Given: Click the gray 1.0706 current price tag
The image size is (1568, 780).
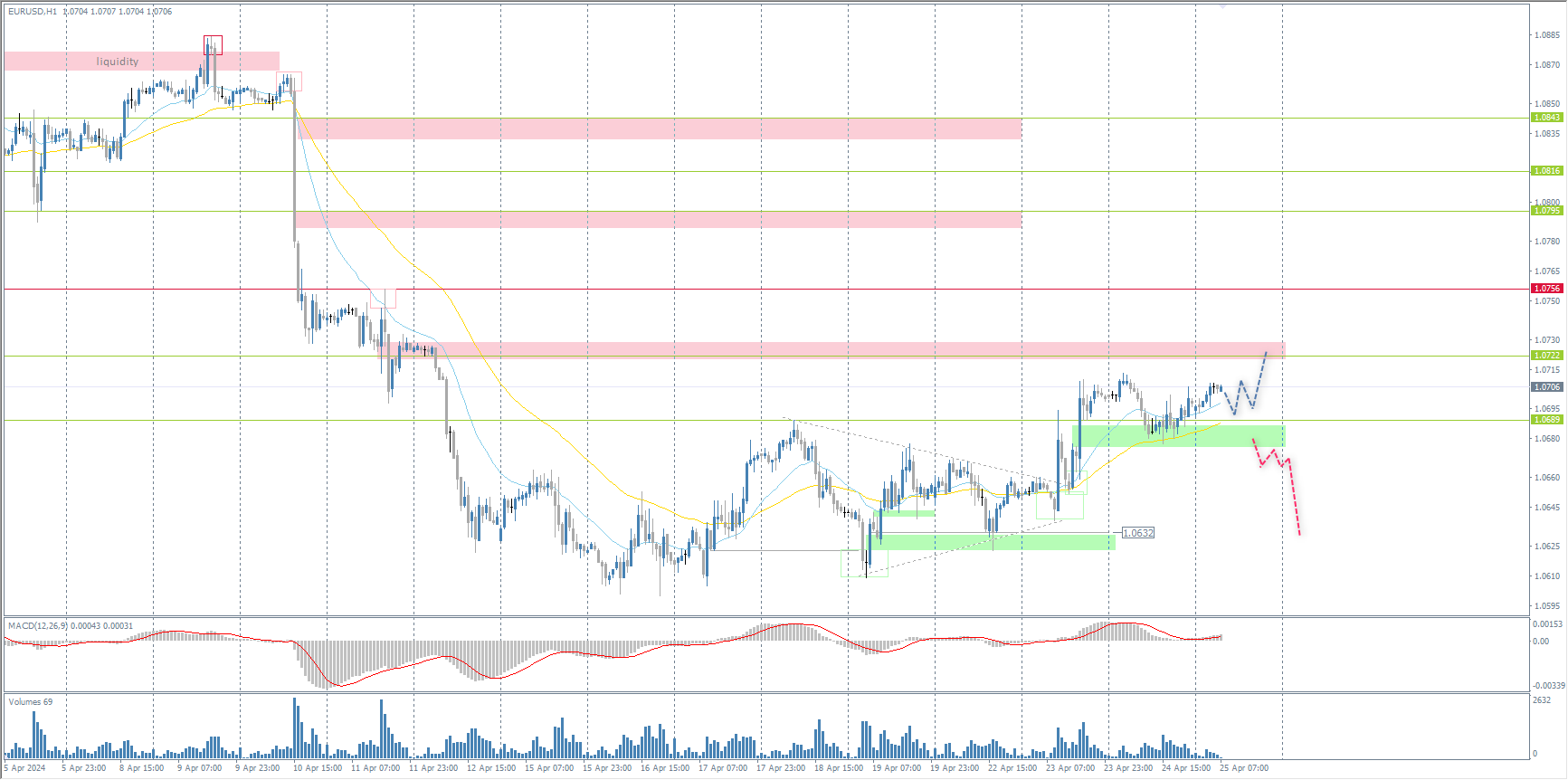Looking at the screenshot, I should (x=1546, y=387).
